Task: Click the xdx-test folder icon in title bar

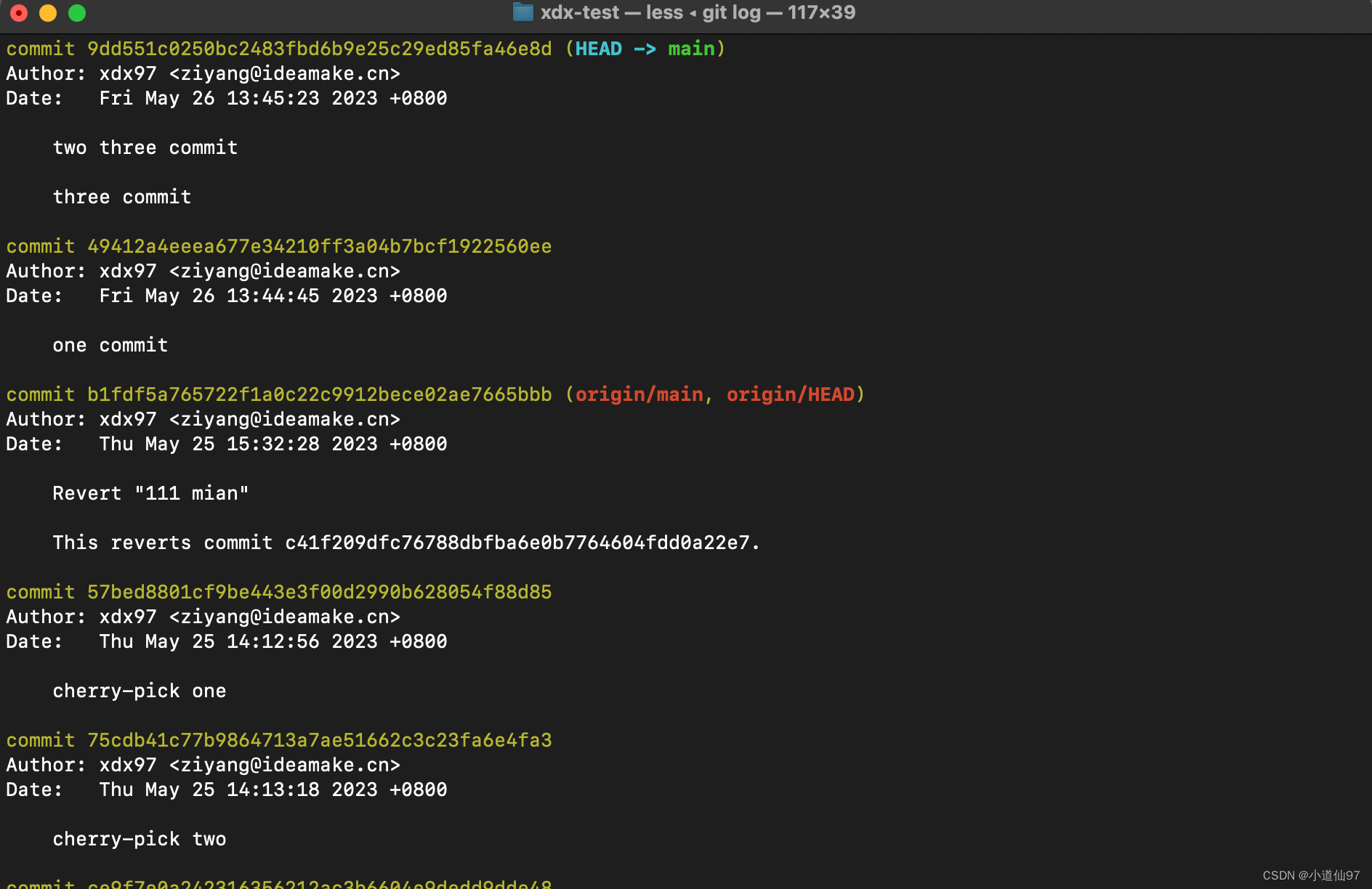Action: pyautogui.click(x=522, y=12)
